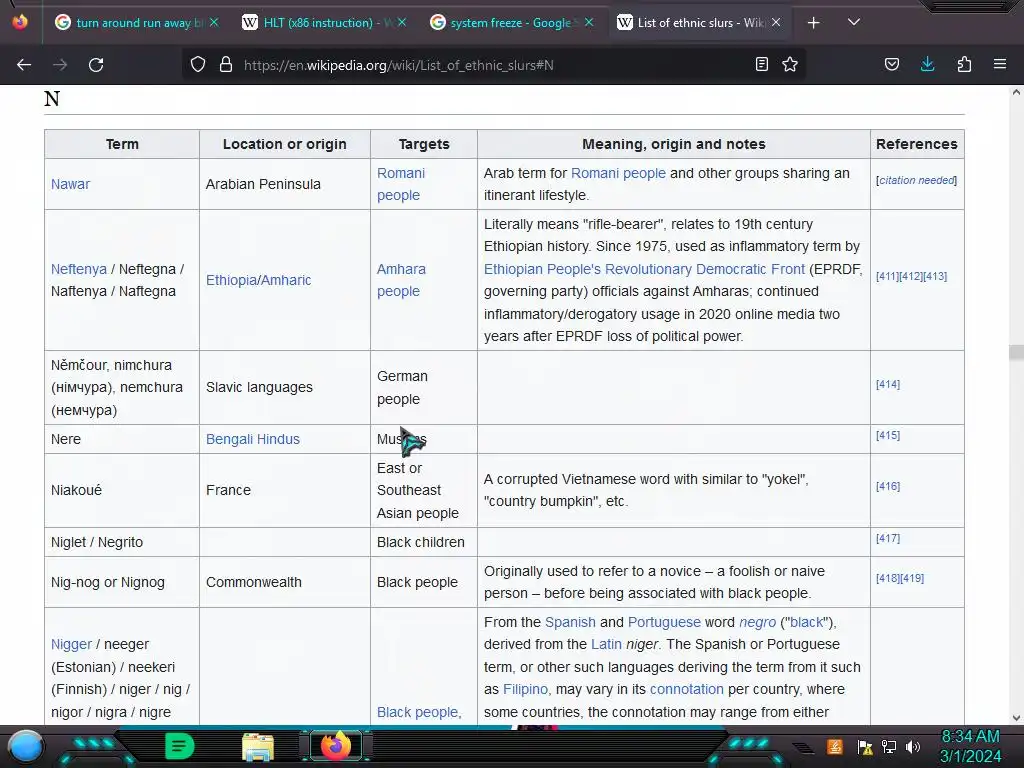Image resolution: width=1024 pixels, height=768 pixels.
Task: Jump to reference [414]
Action: [x=888, y=385]
